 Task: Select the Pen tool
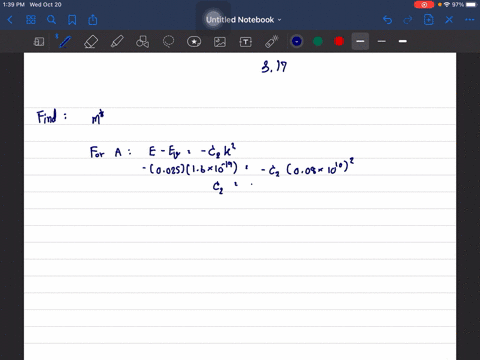coord(65,42)
